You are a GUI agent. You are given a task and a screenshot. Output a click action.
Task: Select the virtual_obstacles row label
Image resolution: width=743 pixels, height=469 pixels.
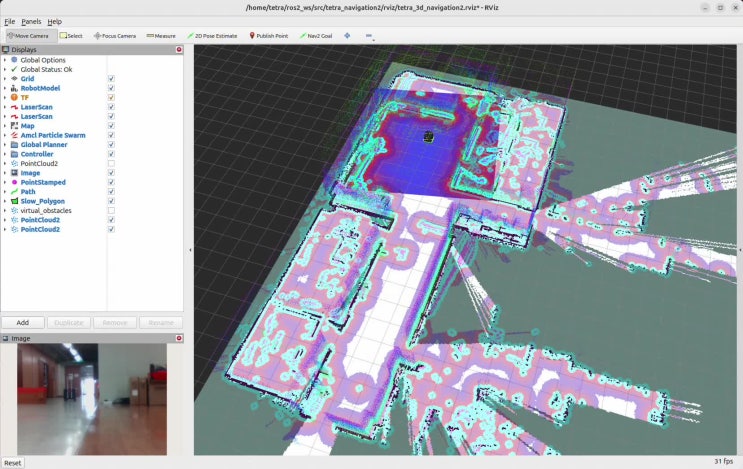point(46,210)
